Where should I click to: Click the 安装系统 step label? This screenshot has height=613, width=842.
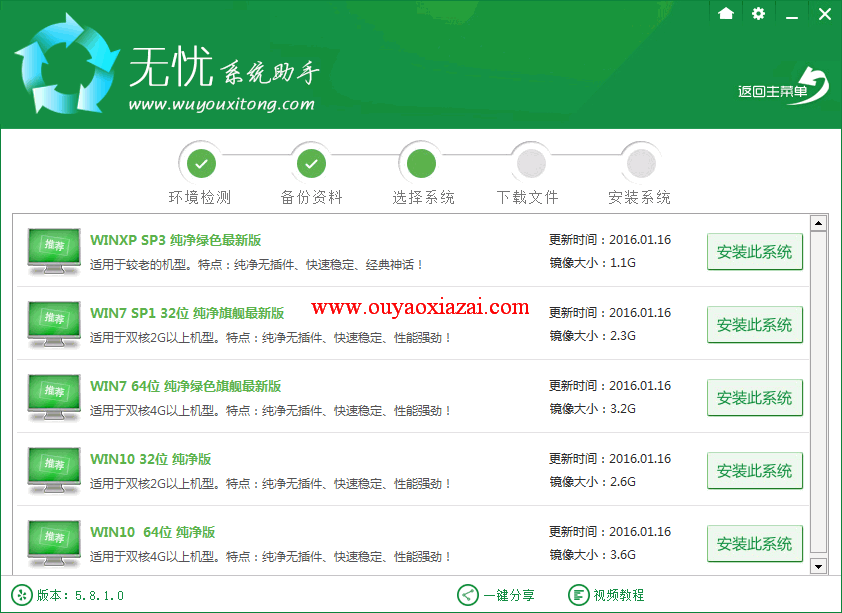(639, 198)
